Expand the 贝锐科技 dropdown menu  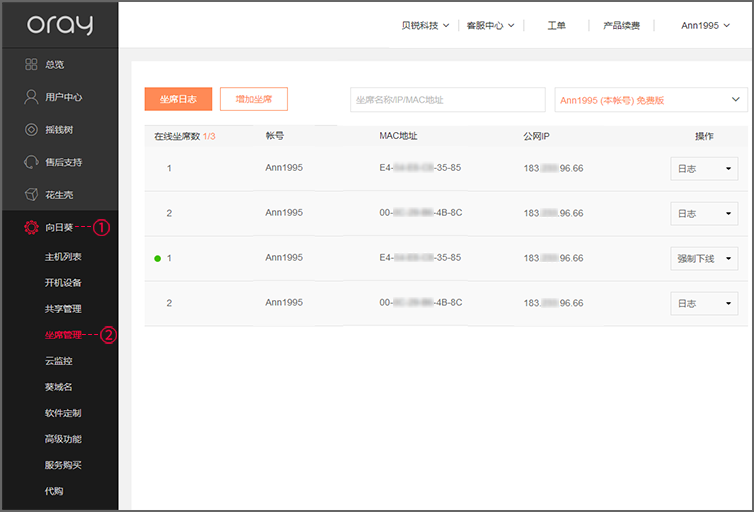tap(425, 26)
